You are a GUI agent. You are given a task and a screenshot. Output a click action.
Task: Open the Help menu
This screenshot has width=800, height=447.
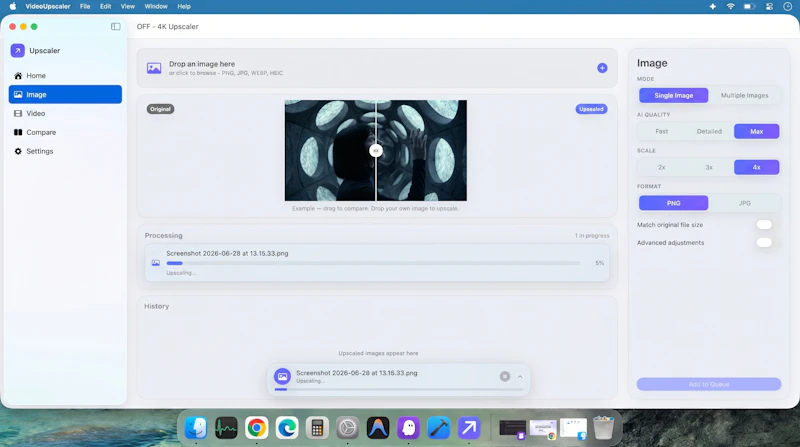[184, 7]
